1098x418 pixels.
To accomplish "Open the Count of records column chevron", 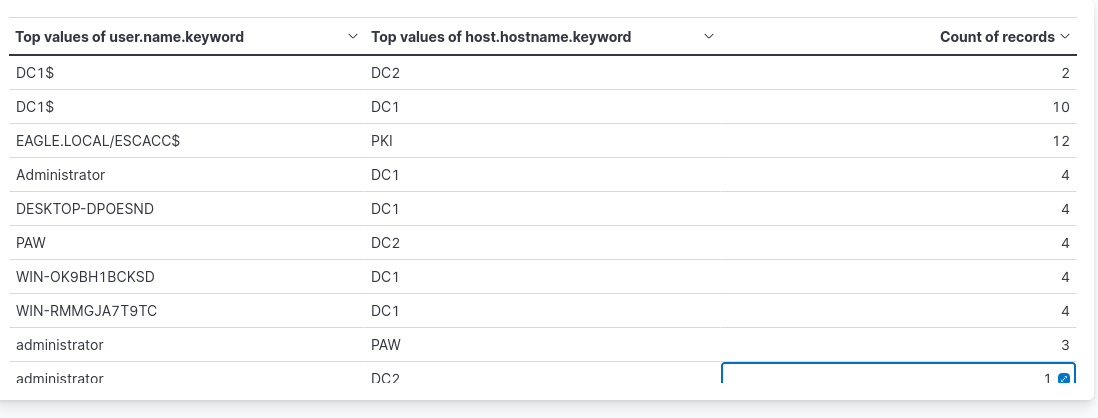I will [1065, 37].
